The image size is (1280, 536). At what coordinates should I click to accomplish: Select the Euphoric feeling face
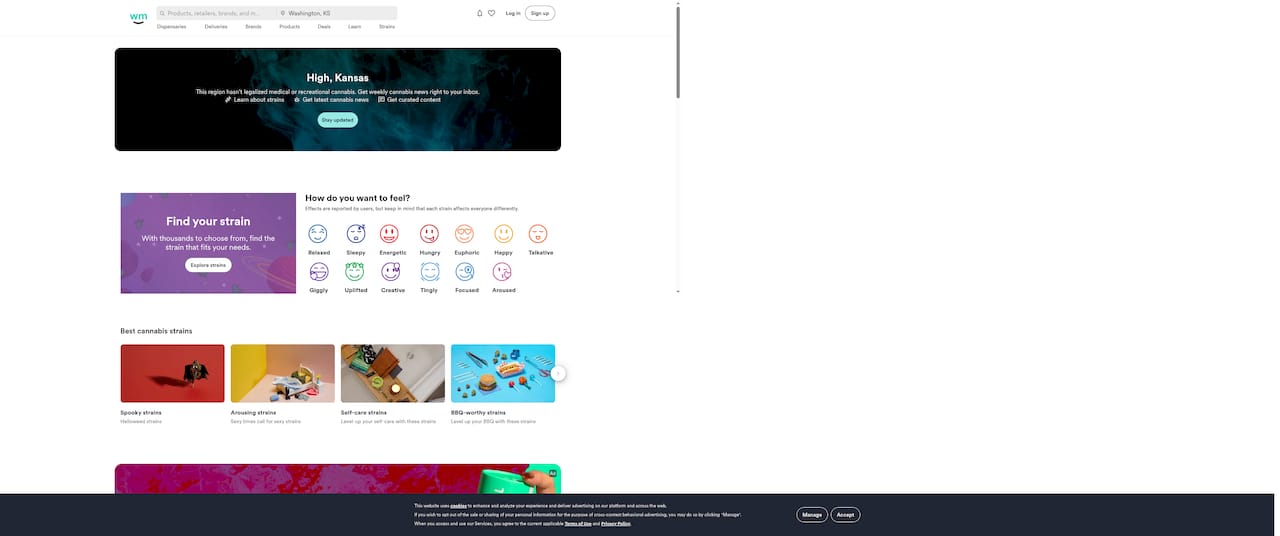(x=464, y=233)
